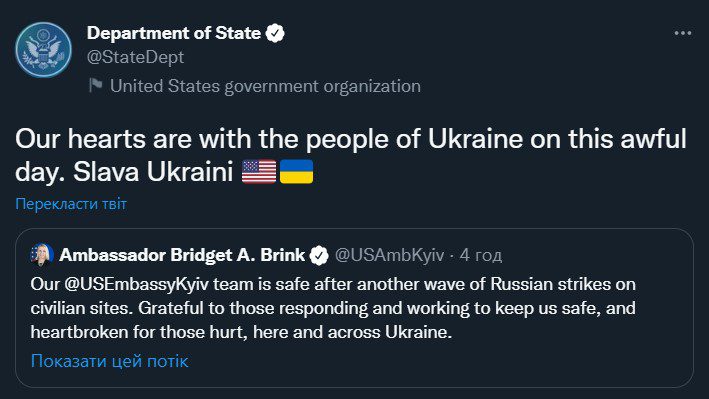Click the @USEmbassyKyiv mention in quoted tweet

[137, 285]
